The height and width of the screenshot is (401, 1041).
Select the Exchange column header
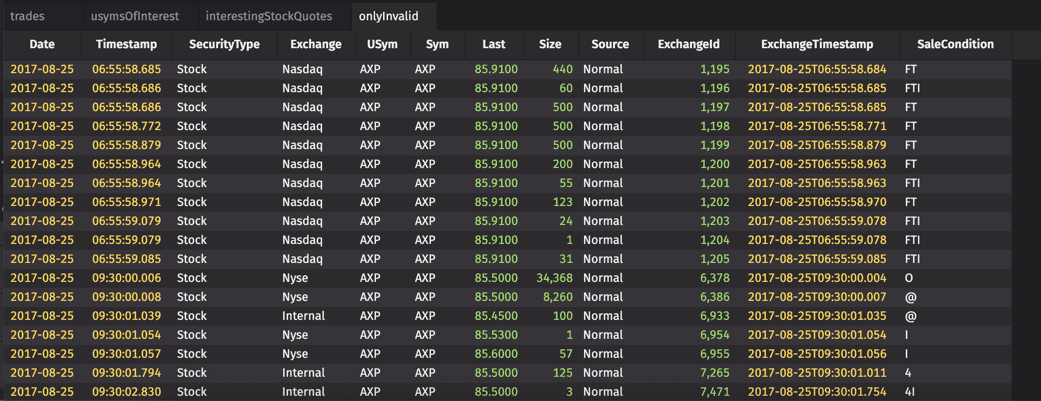click(315, 44)
